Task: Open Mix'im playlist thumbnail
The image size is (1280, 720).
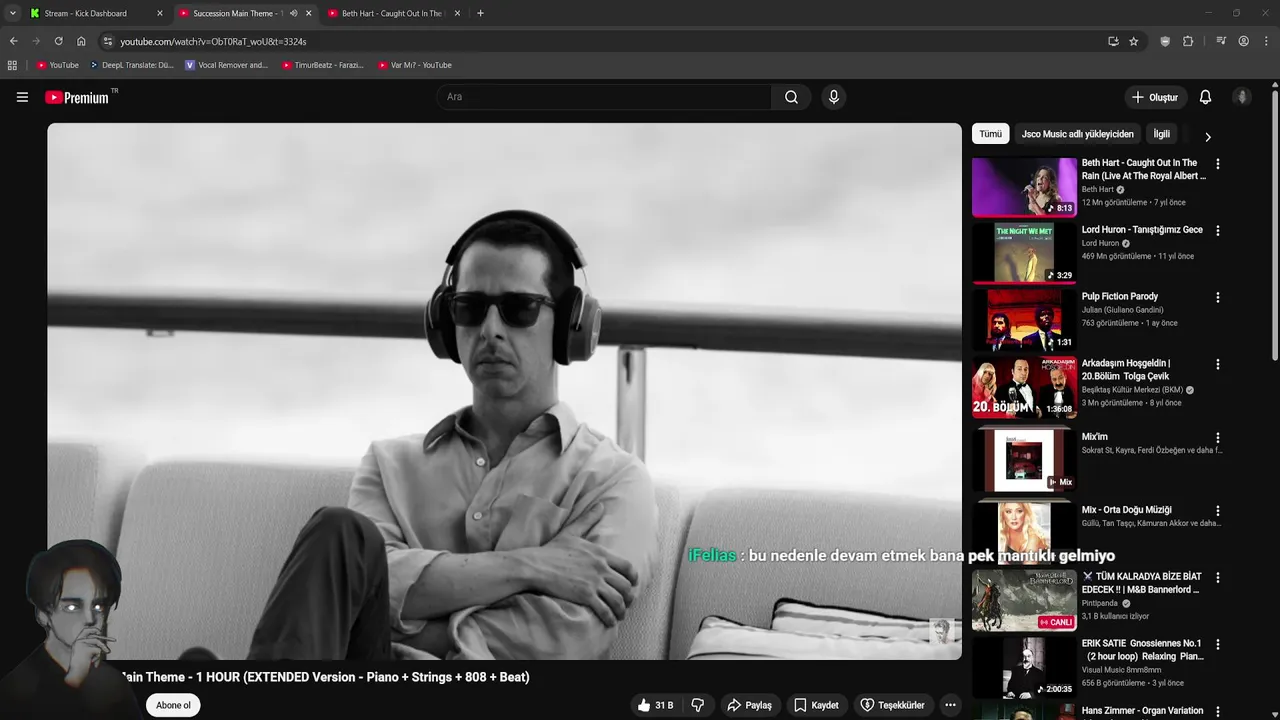Action: pos(1024,460)
